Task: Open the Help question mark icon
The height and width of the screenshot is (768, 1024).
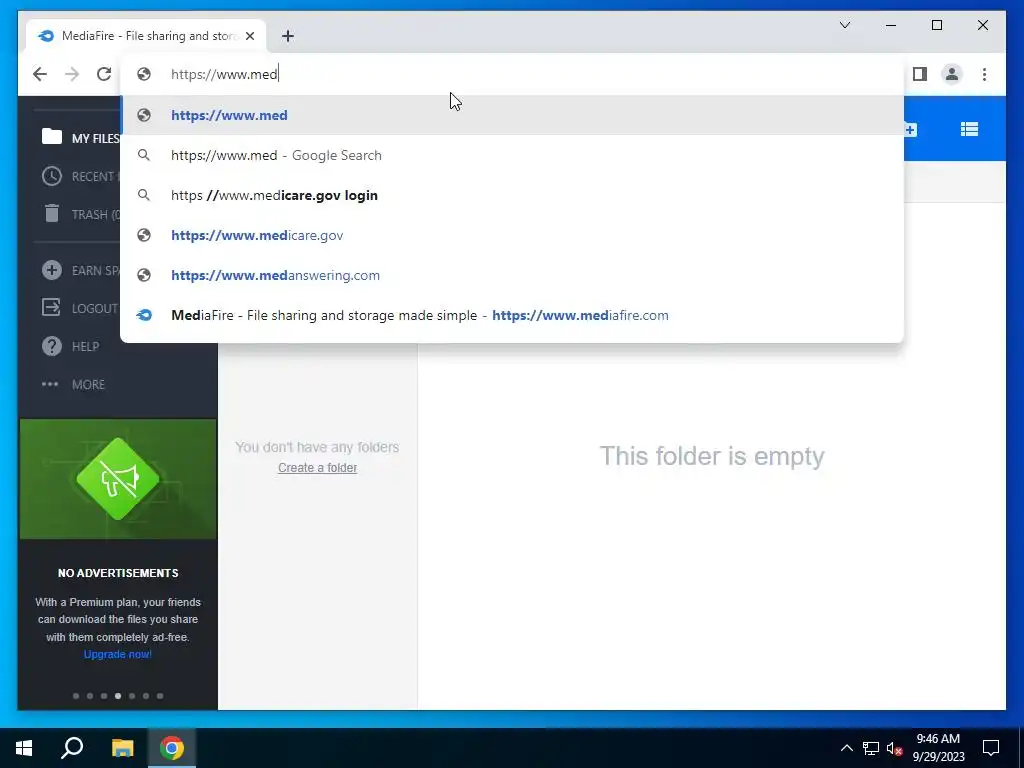Action: click(x=52, y=346)
